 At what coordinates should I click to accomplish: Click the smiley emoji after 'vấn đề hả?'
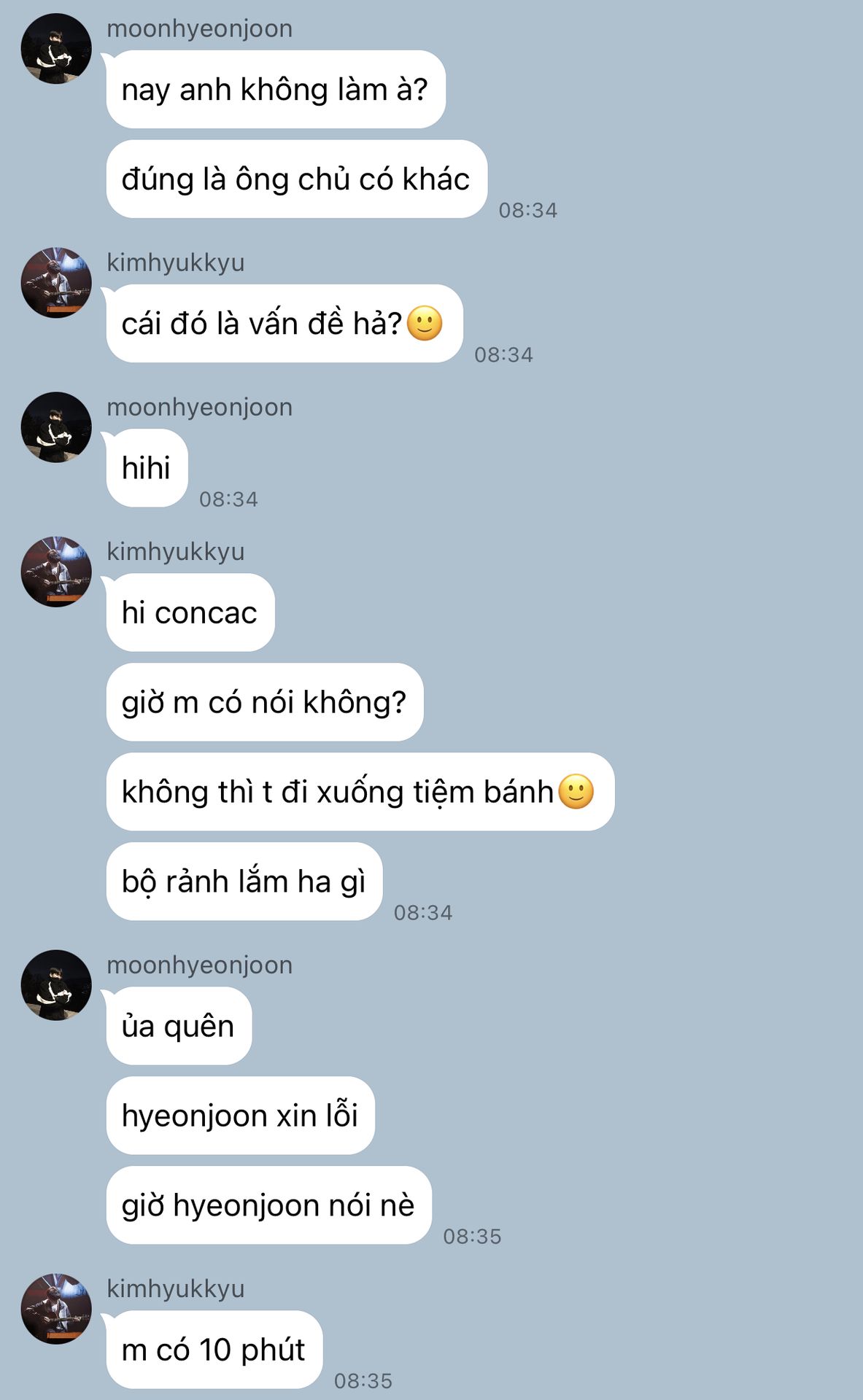point(425,323)
